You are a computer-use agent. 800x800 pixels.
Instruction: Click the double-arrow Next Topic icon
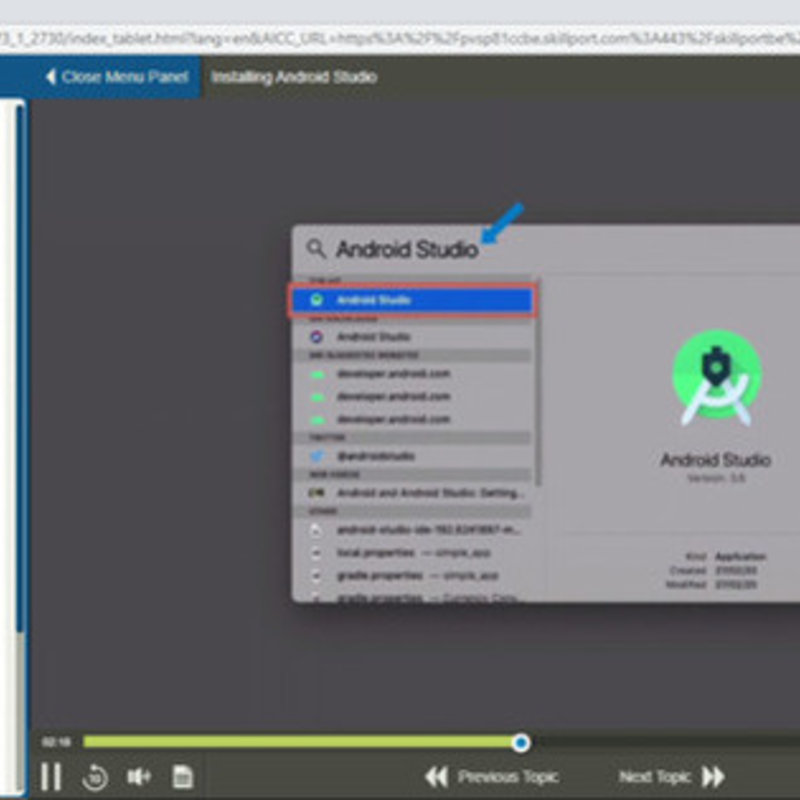[713, 777]
